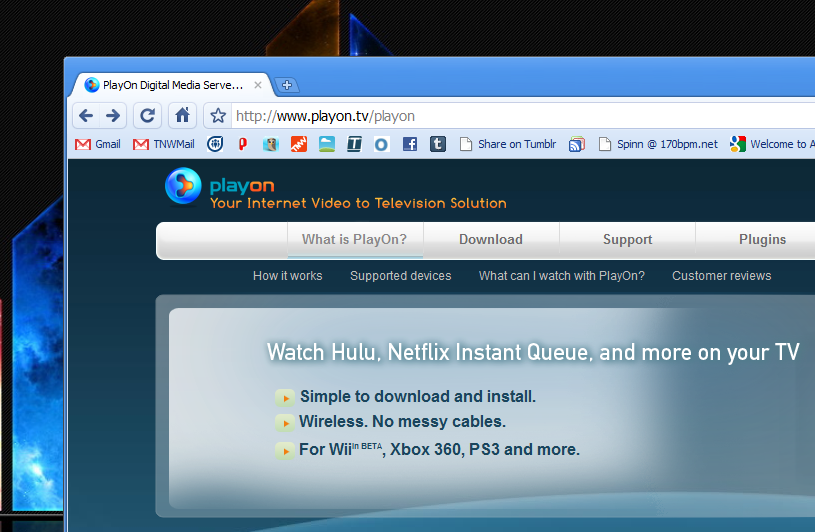
Task: Open the blue O bookmark icon
Action: [381, 144]
